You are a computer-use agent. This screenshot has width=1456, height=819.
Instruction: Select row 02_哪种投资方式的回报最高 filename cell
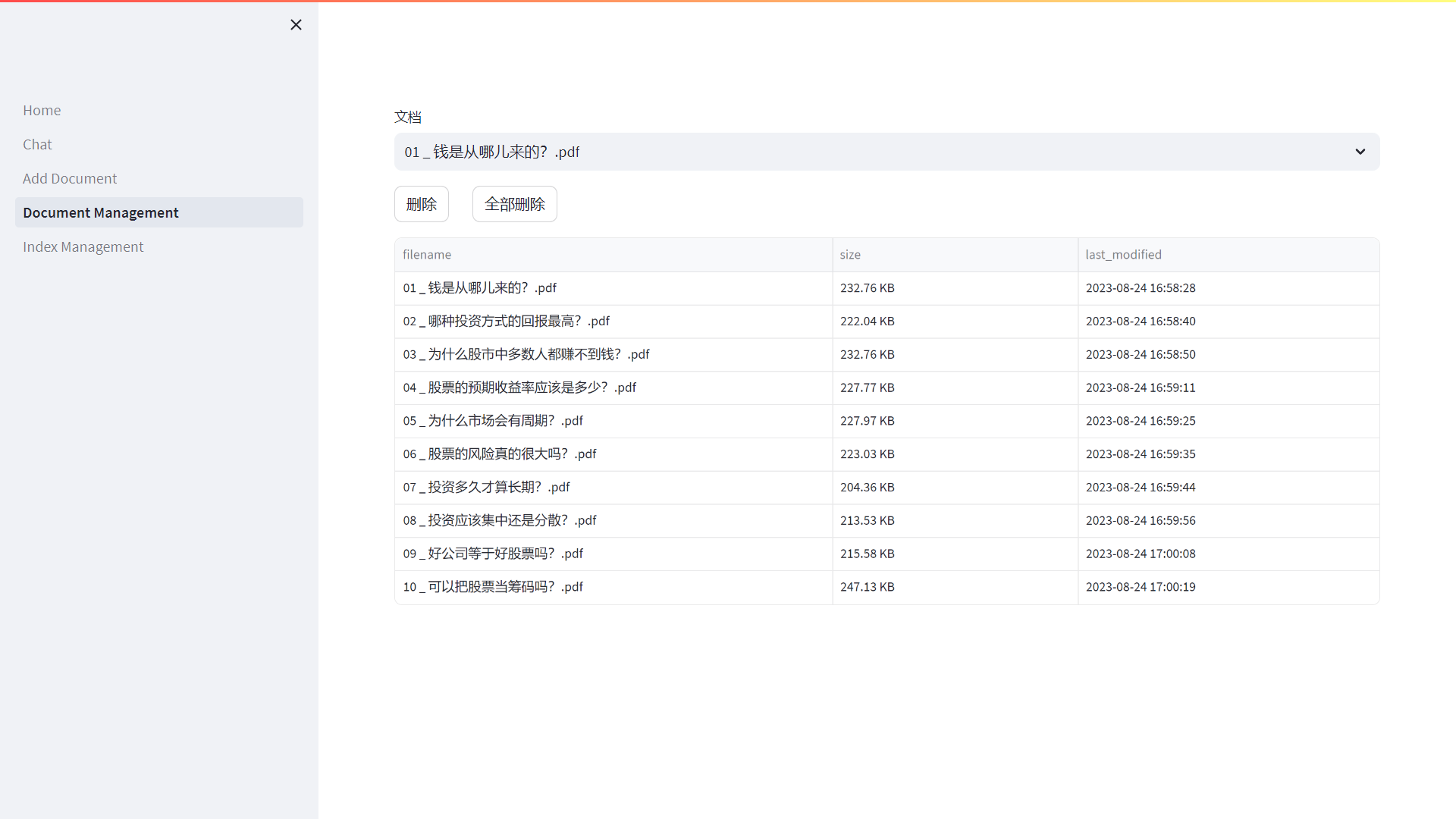[507, 321]
